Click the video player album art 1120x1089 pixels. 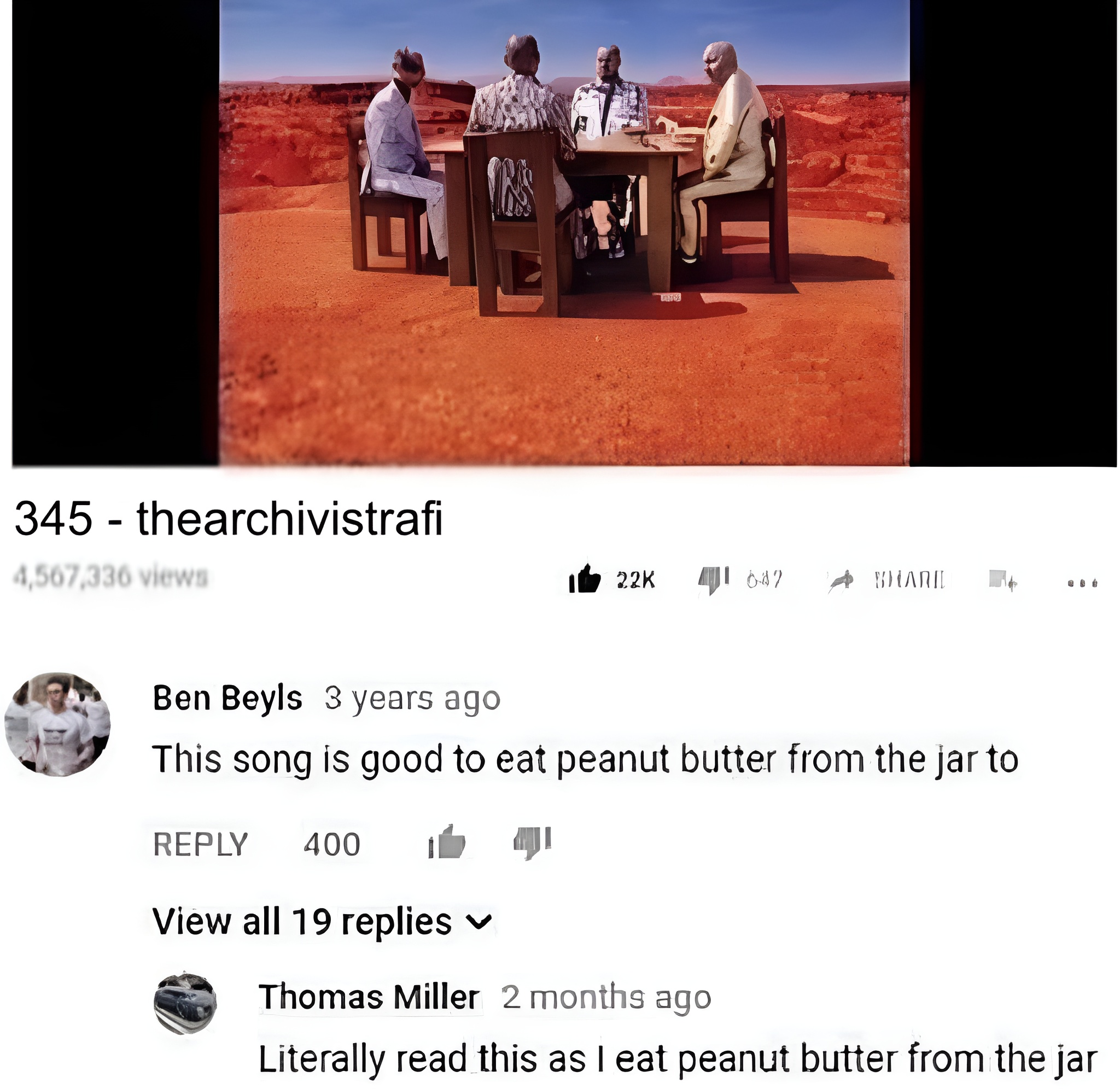564,232
